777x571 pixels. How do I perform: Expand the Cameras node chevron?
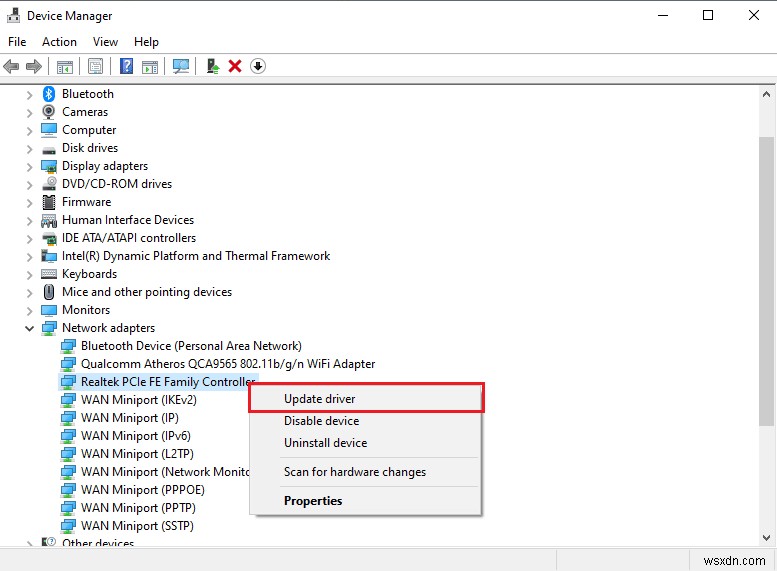29,113
